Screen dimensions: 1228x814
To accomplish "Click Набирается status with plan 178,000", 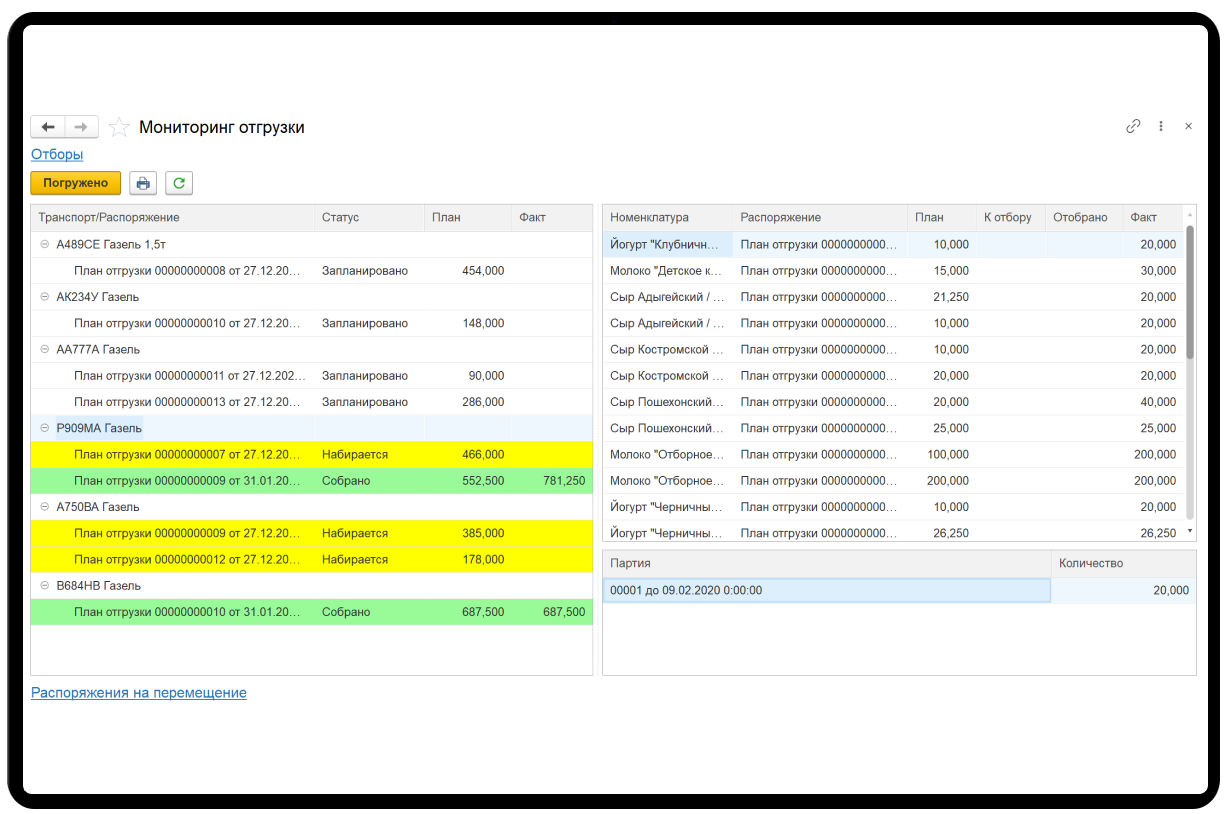I will (x=355, y=559).
